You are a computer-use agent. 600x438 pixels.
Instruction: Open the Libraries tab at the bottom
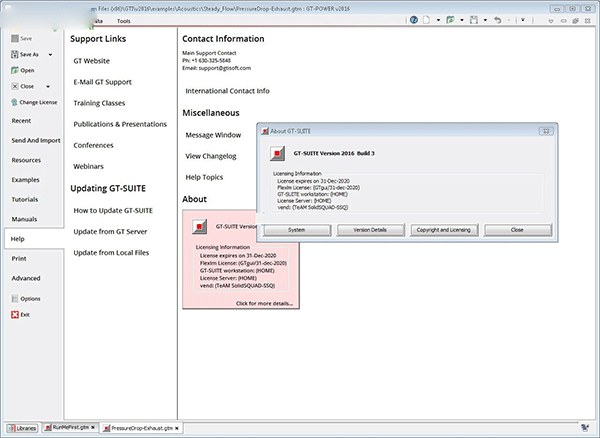22,428
